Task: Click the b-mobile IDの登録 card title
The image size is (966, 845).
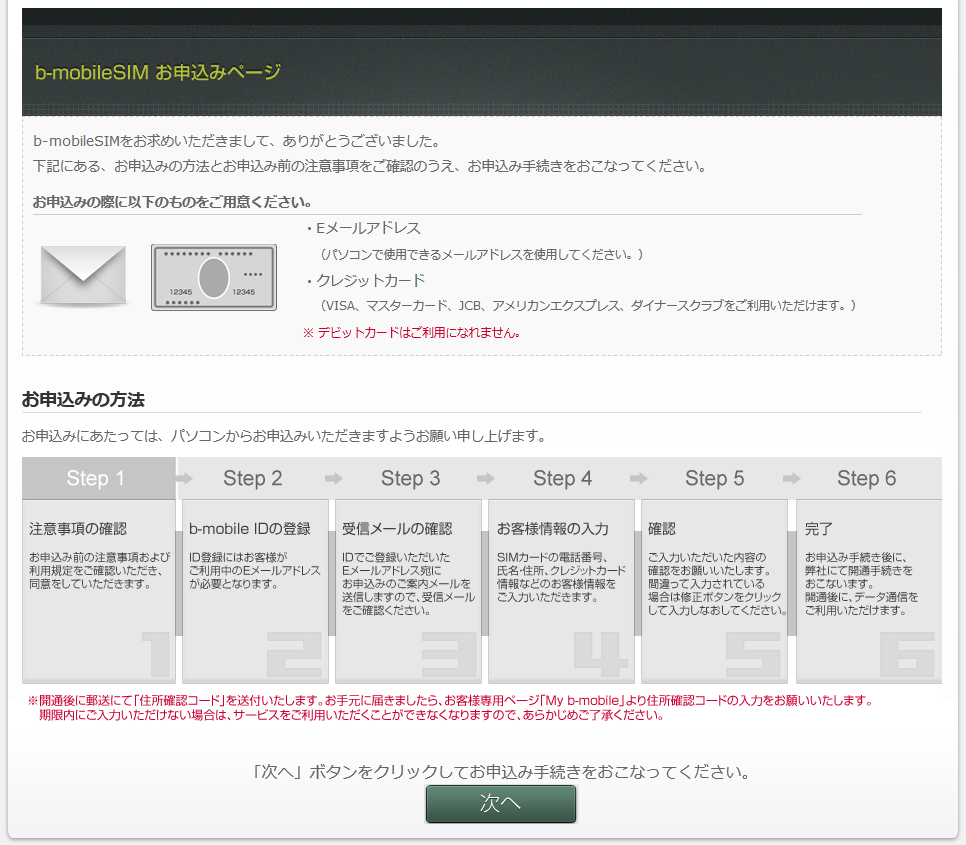Action: click(250, 528)
